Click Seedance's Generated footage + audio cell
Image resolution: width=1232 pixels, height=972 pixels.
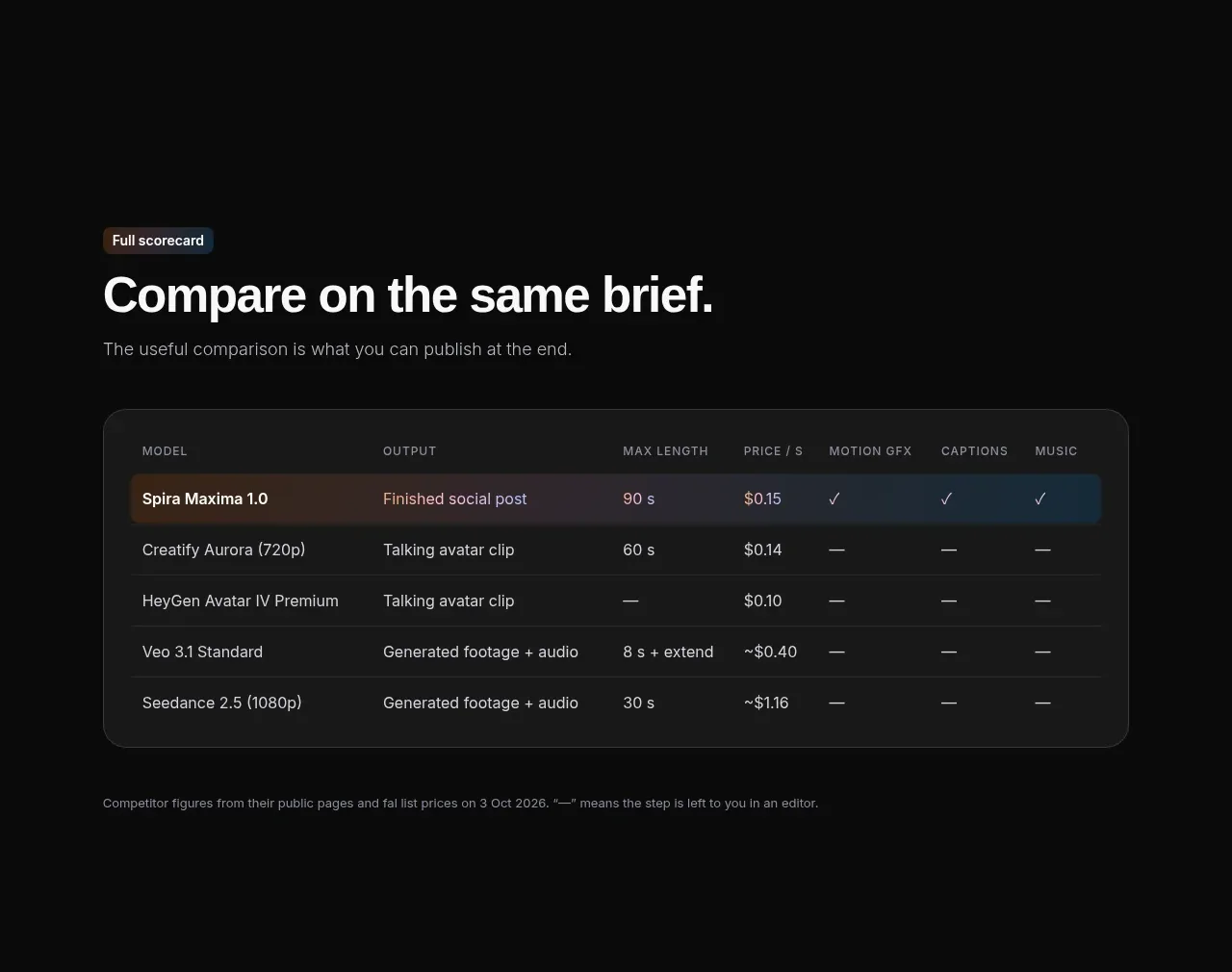[480, 703]
